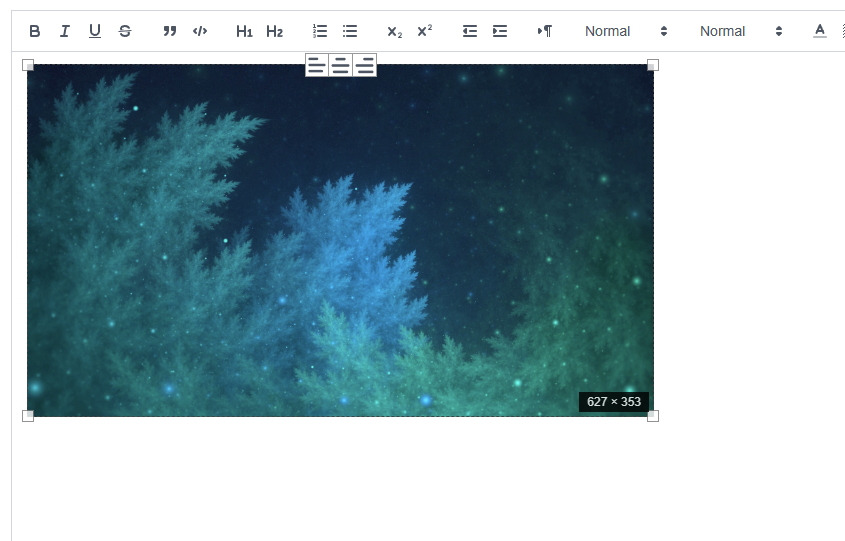Apply strikethrough formatting
The image size is (845, 541).
[x=125, y=31]
